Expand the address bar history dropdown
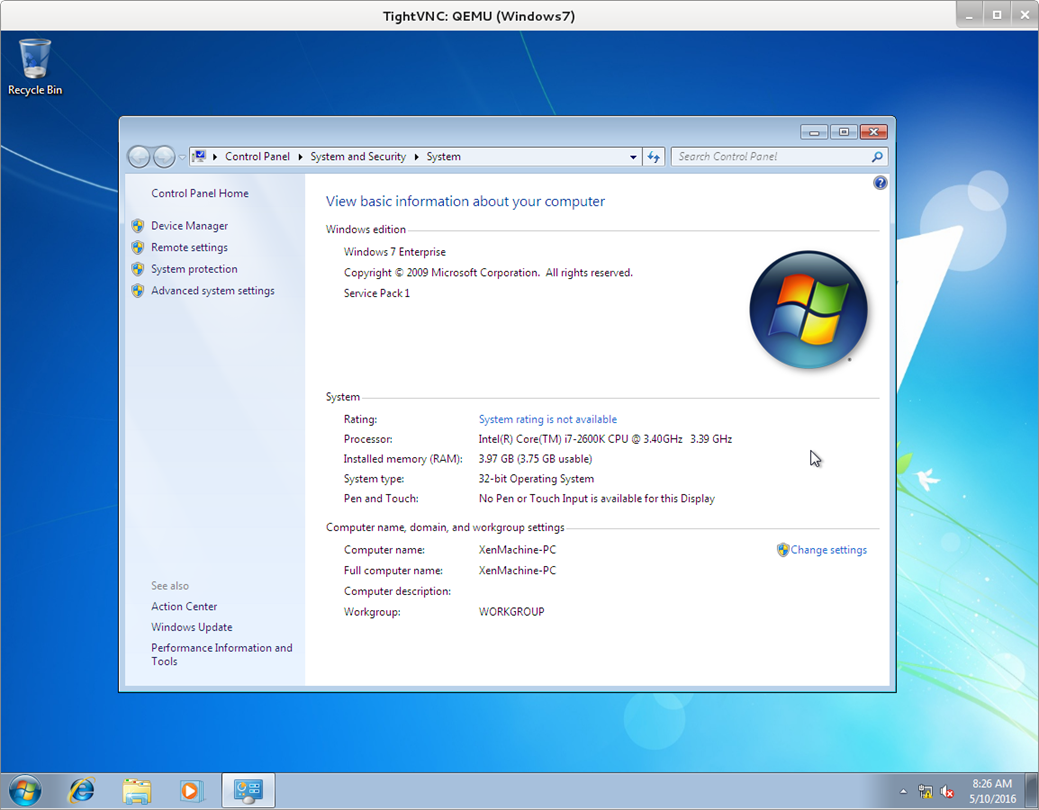Screen dimensions: 1039x810 coord(633,157)
